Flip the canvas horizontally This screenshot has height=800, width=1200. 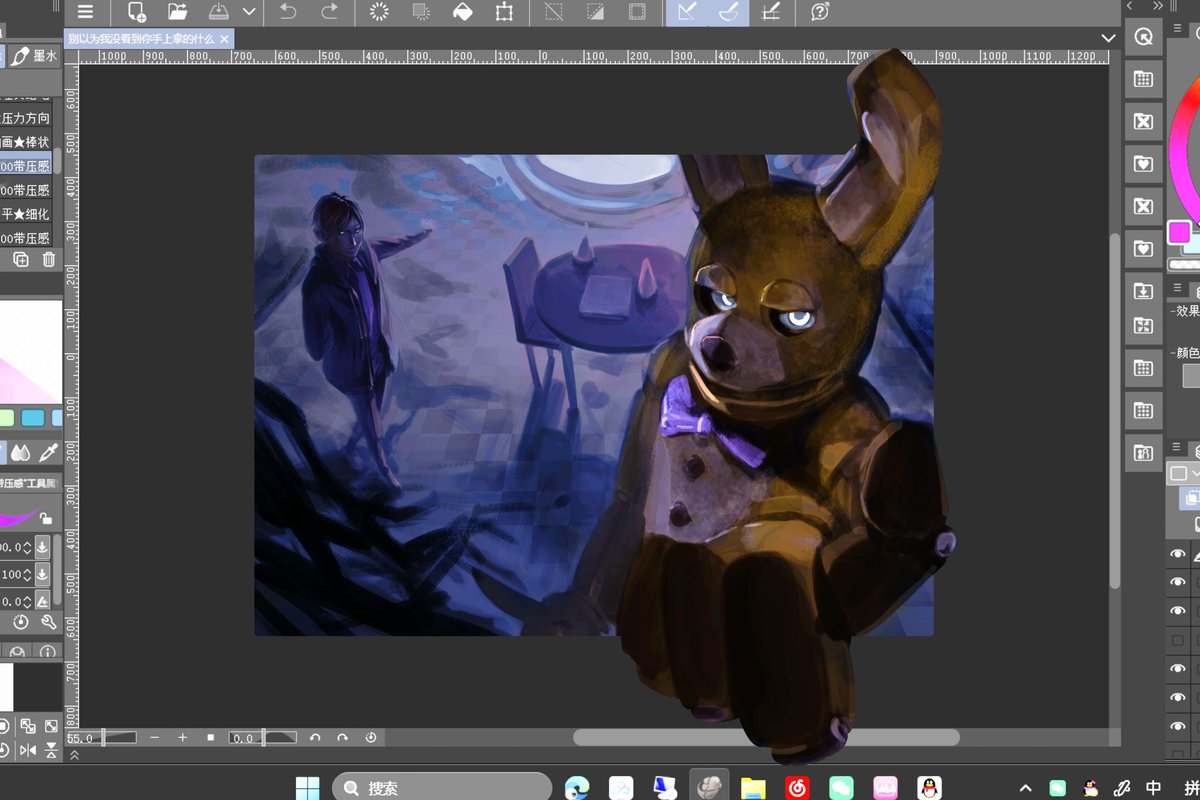[28, 750]
